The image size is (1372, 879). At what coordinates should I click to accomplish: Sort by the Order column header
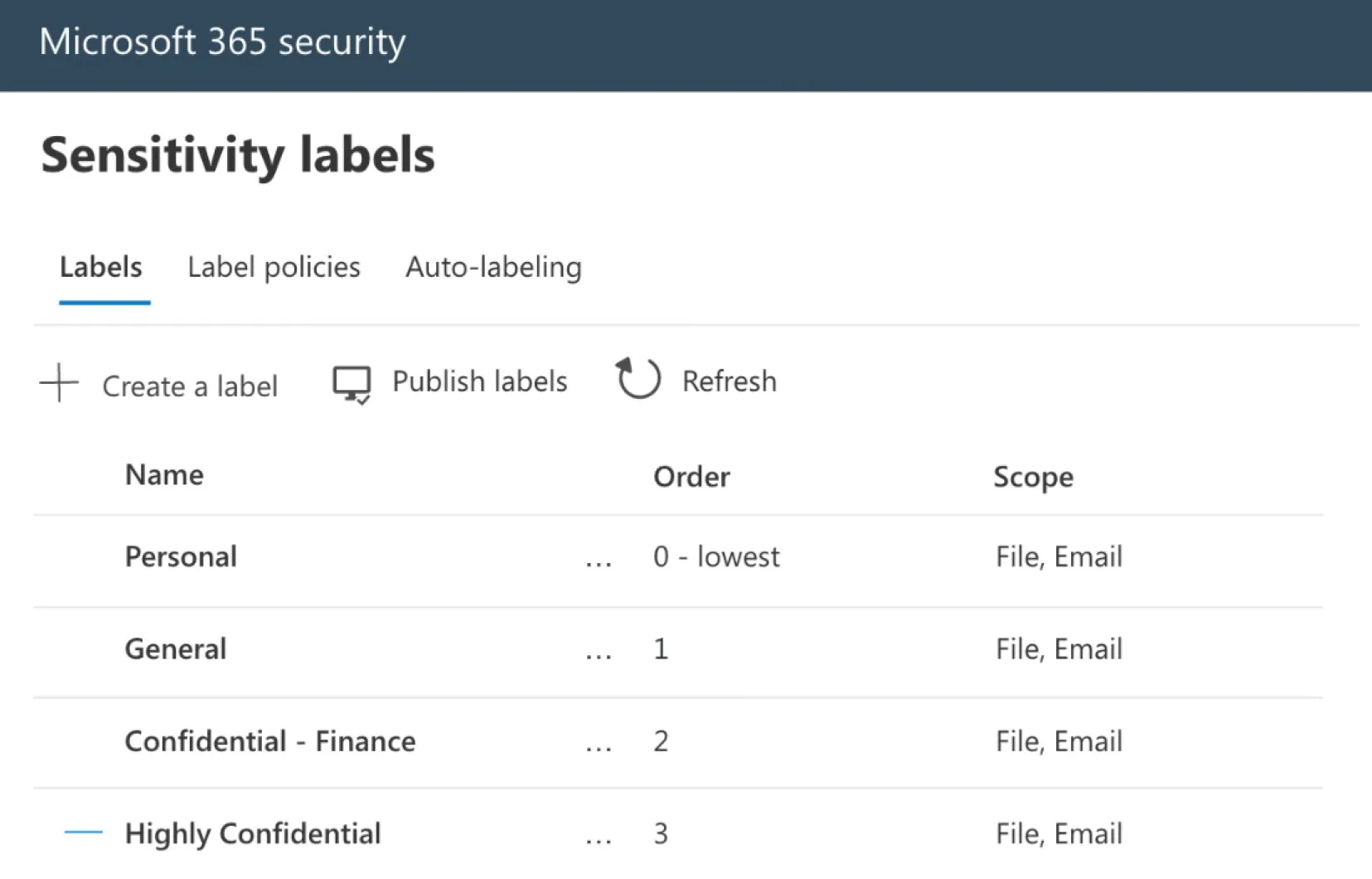click(x=691, y=477)
